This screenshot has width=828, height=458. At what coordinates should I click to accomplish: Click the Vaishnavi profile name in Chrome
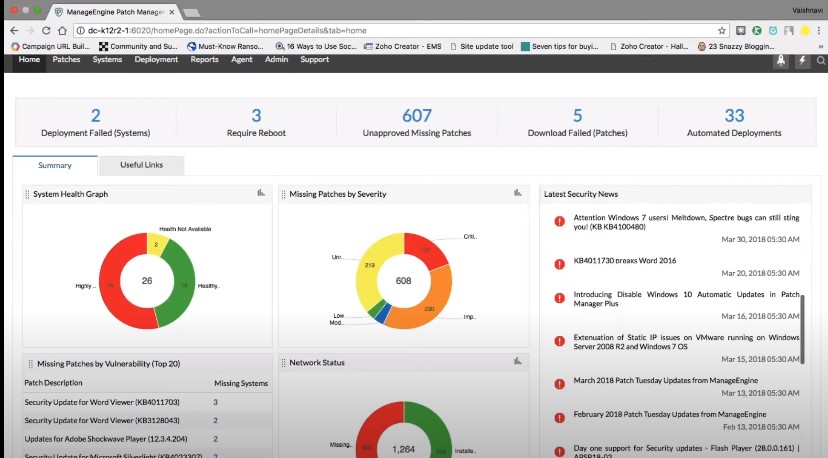(x=807, y=10)
